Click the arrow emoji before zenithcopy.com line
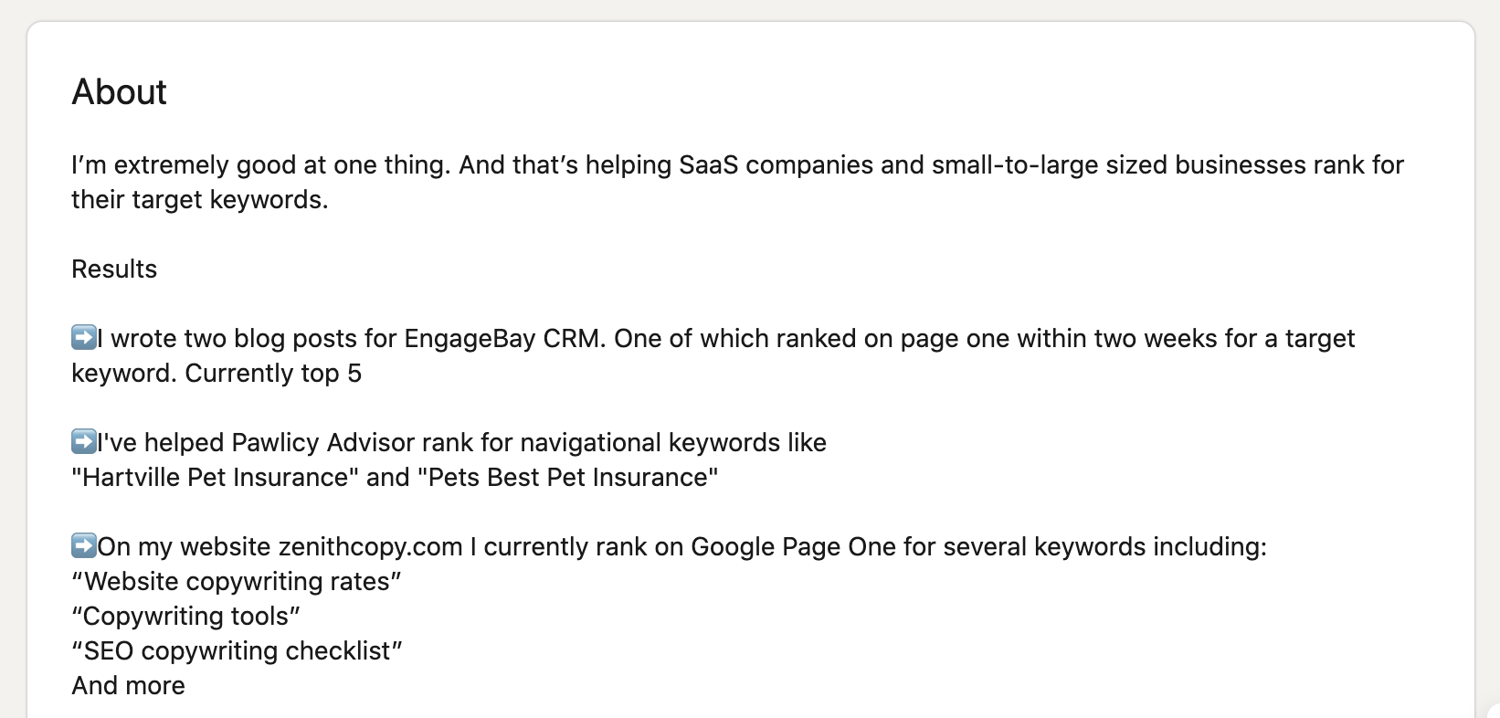 click(x=84, y=546)
